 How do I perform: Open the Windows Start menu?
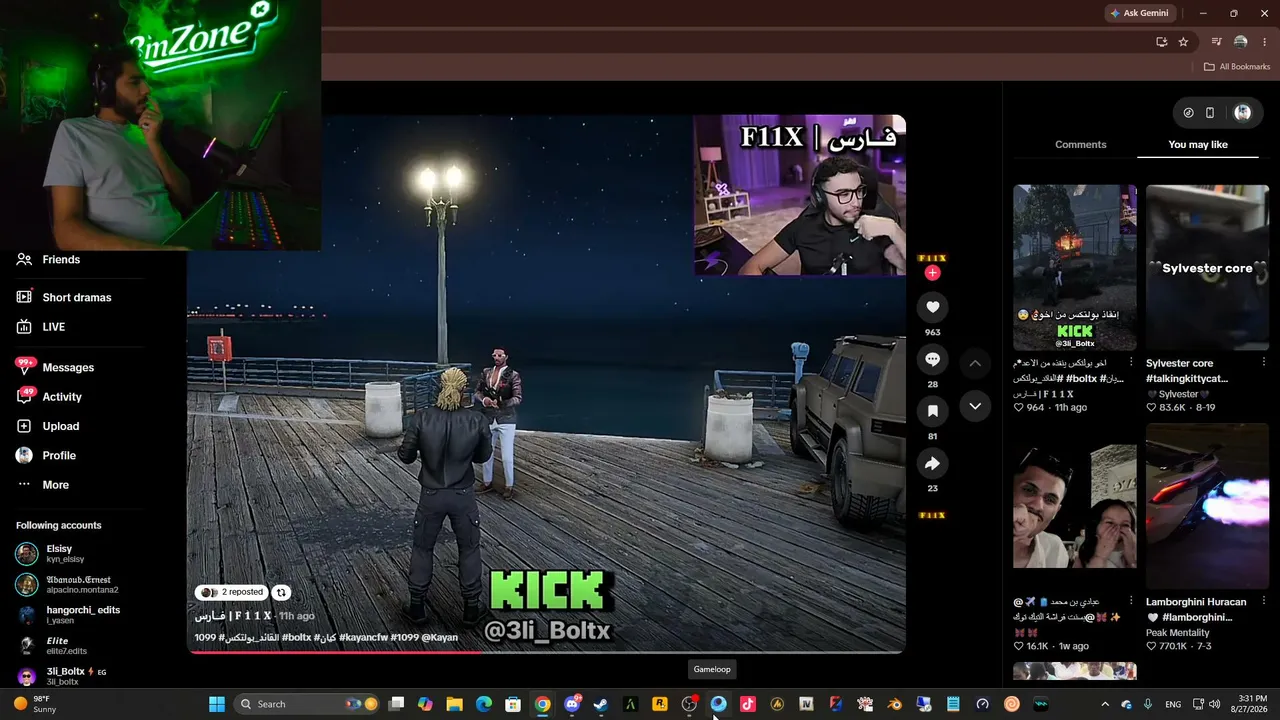(x=217, y=704)
